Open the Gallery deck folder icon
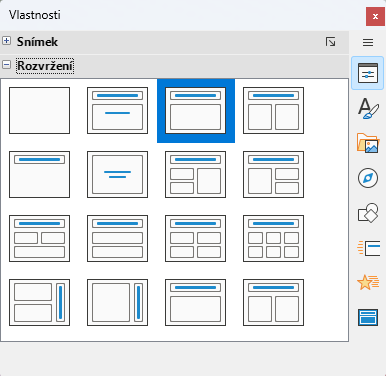 [368, 143]
